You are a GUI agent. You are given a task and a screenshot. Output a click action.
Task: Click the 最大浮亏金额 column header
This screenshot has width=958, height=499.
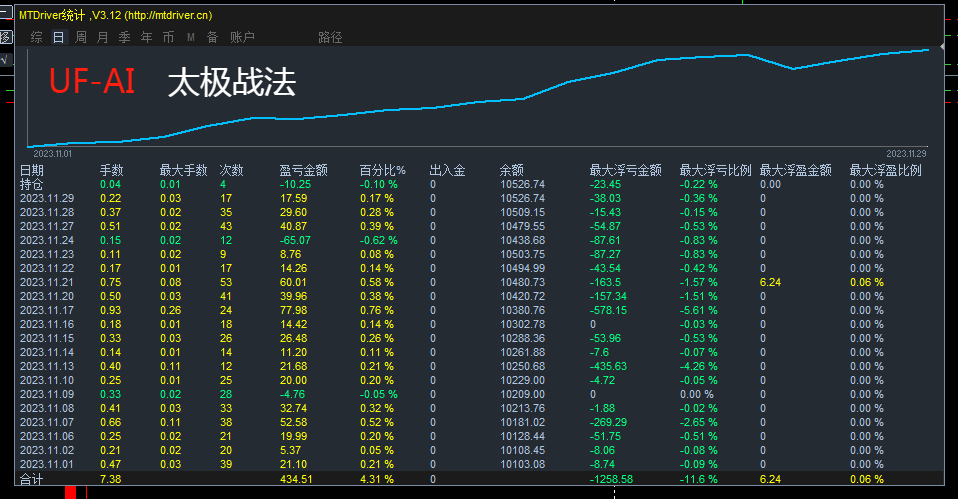(626, 170)
